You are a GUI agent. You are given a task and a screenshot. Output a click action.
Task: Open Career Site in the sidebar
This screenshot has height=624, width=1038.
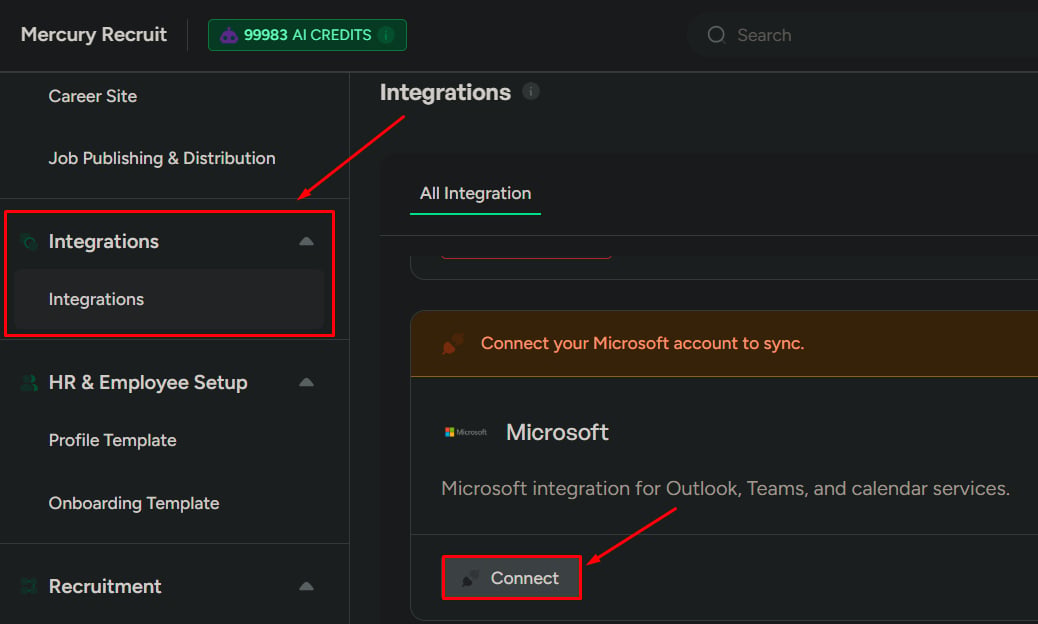point(93,96)
